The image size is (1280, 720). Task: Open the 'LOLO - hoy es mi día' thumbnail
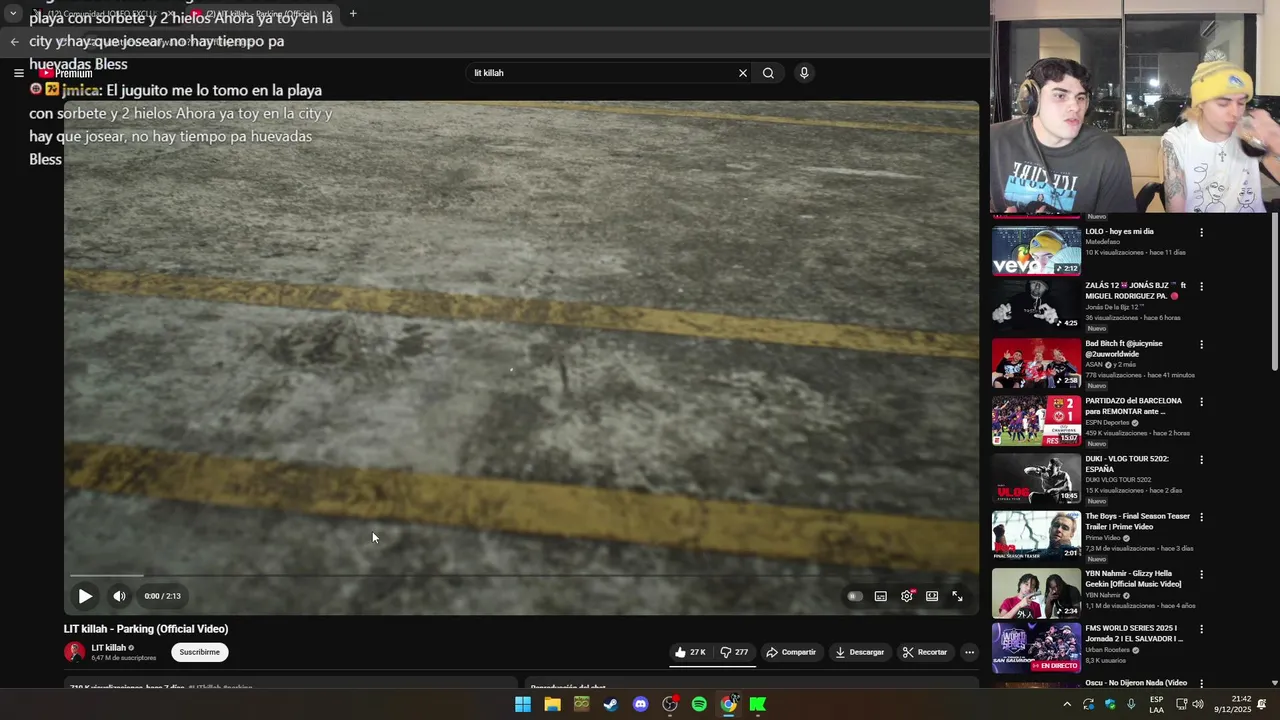[x=1036, y=249]
